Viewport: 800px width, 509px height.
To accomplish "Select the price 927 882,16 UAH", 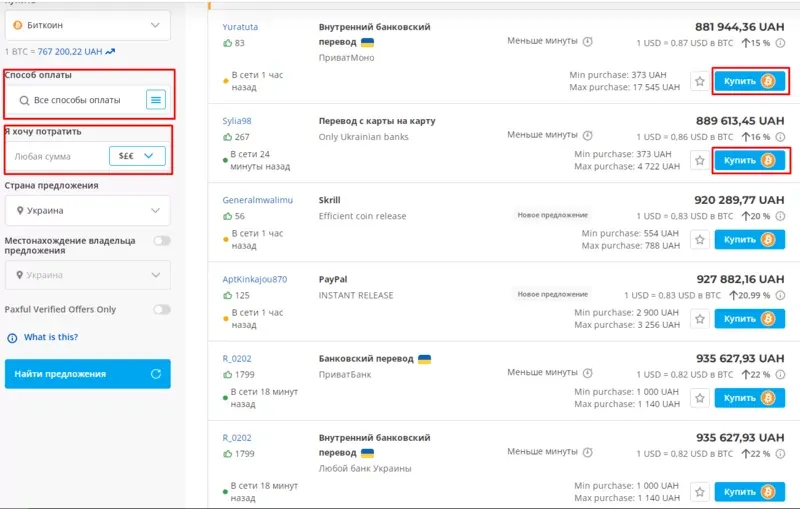I will click(740, 279).
